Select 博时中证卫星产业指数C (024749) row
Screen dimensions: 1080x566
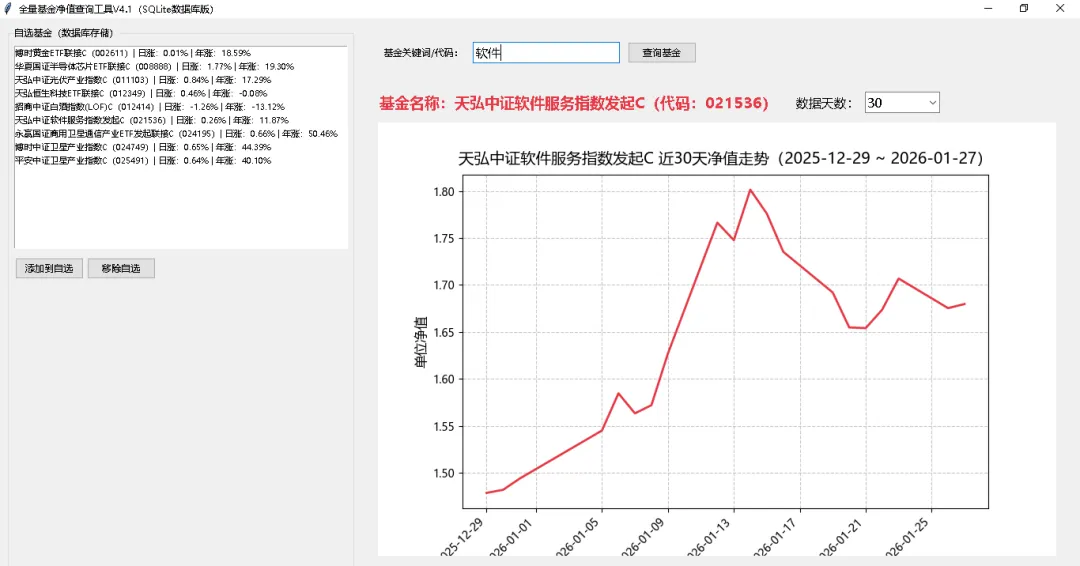[x=180, y=147]
